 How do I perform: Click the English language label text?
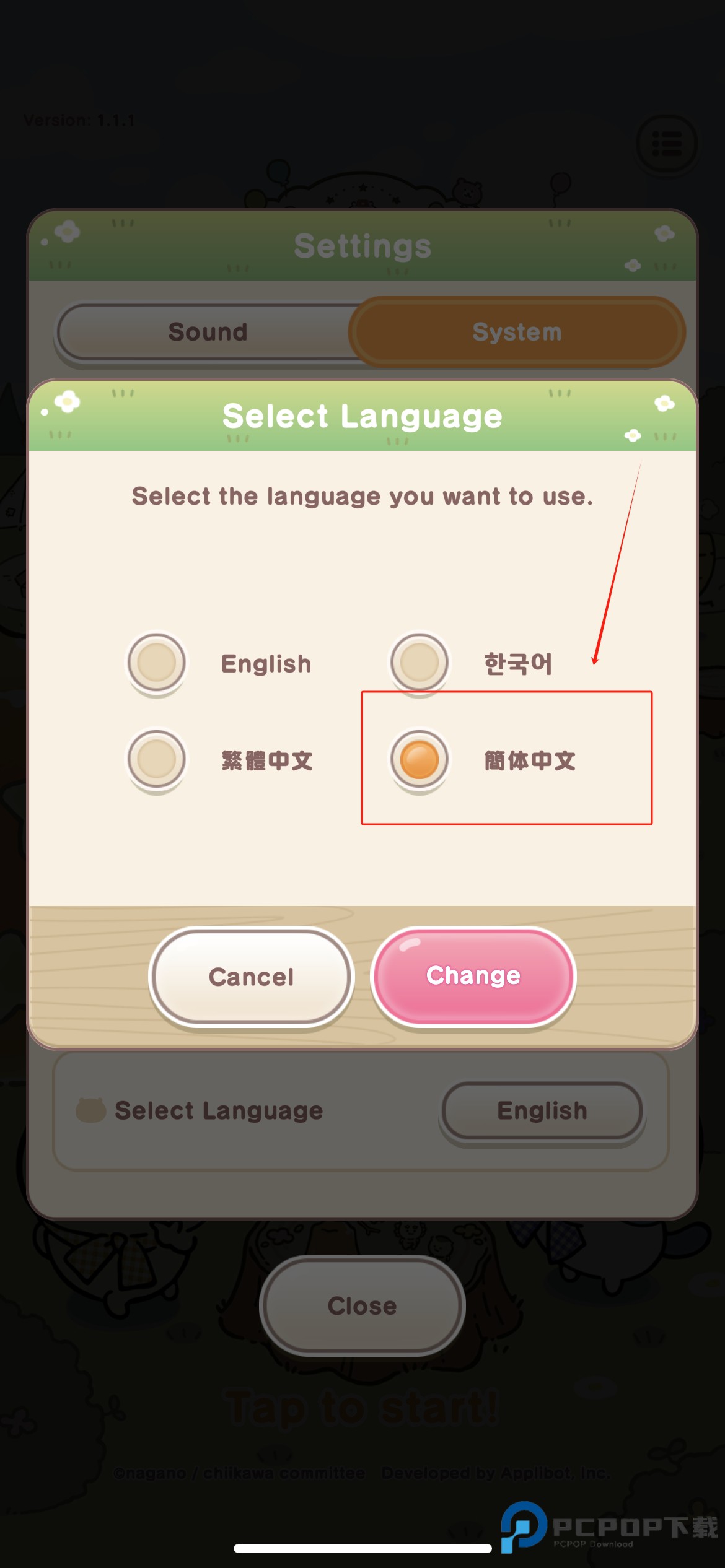[266, 664]
